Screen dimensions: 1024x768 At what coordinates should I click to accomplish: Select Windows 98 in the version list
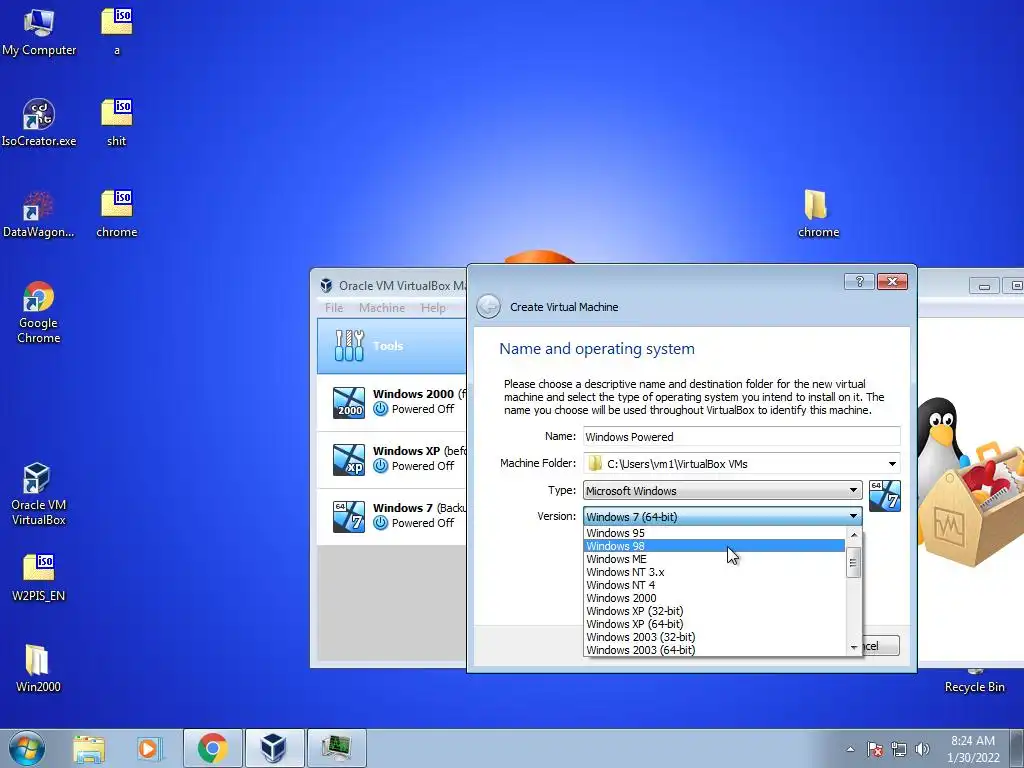[714, 546]
